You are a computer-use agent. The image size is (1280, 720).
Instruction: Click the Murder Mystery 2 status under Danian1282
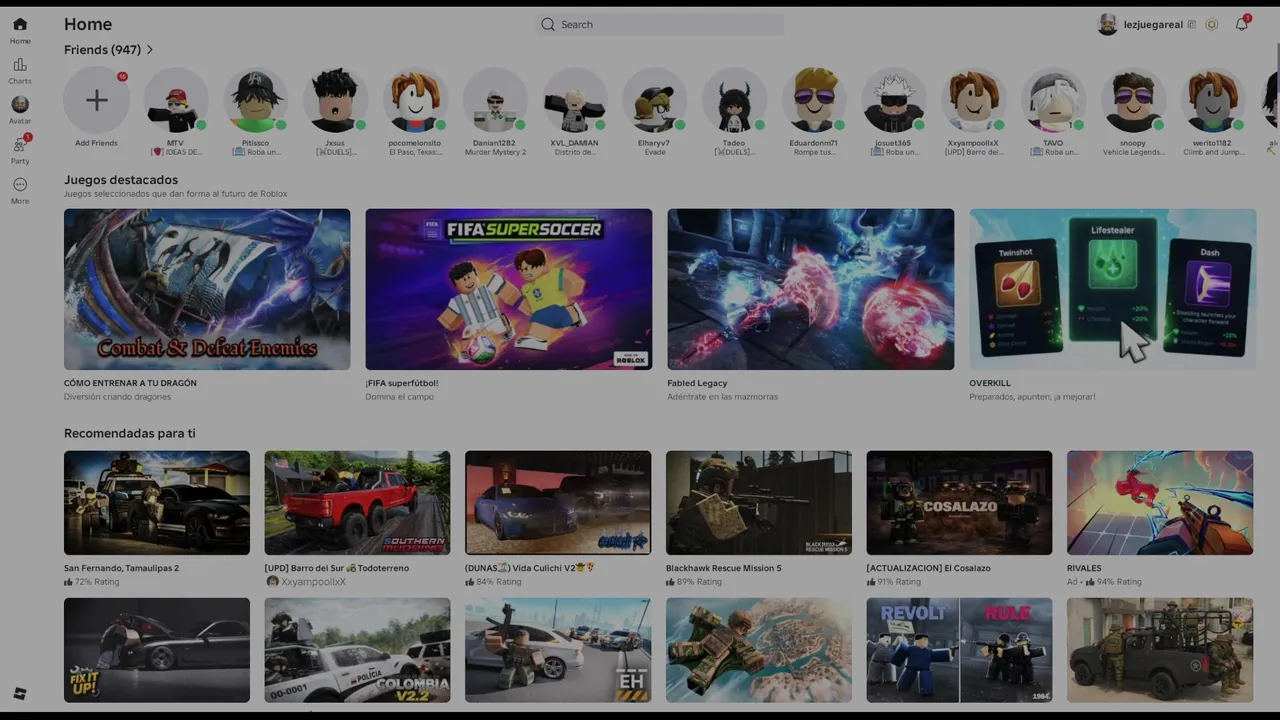tap(495, 152)
